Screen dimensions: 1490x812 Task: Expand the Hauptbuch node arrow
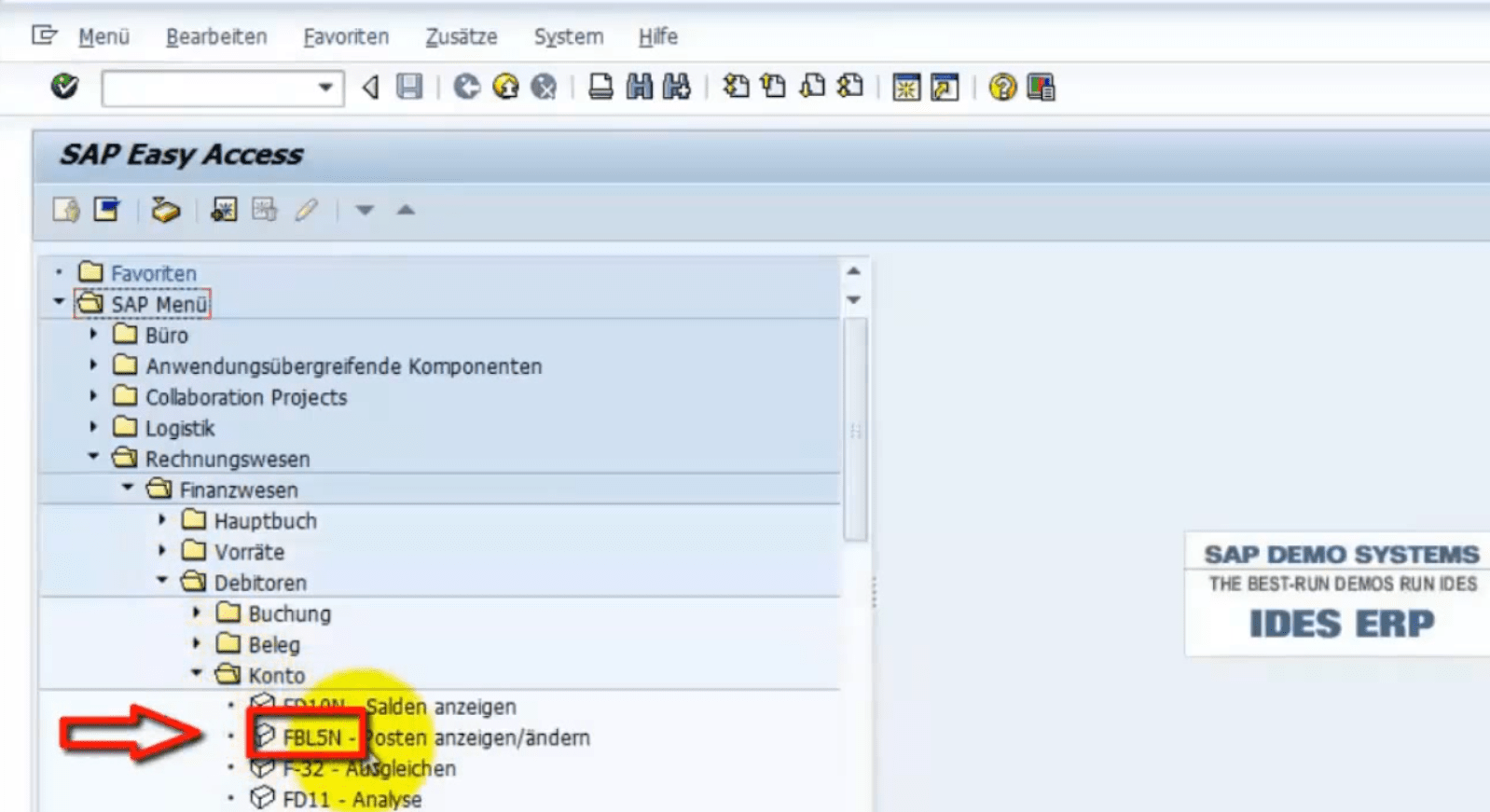coord(162,519)
